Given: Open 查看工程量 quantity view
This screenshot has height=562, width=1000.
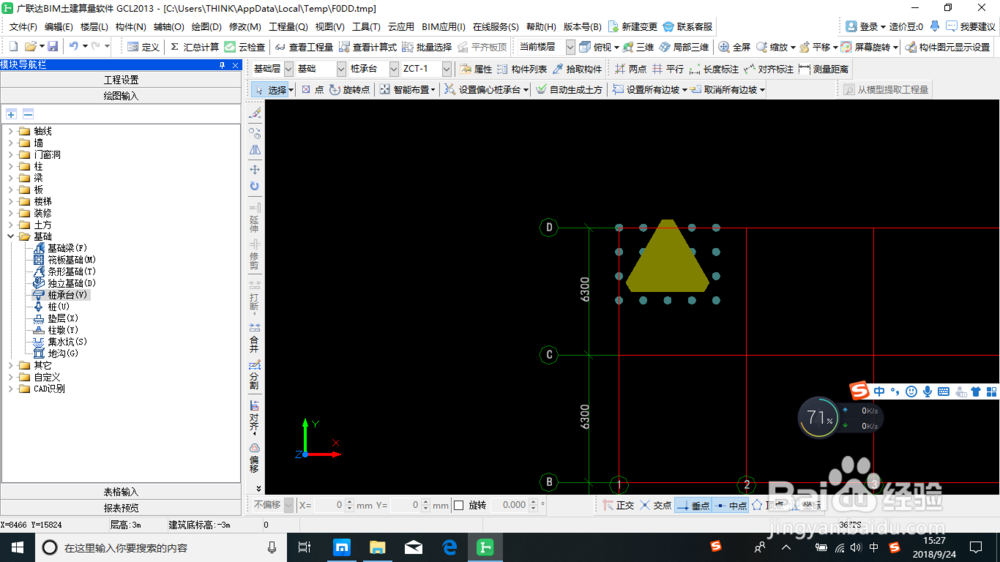Looking at the screenshot, I should click(304, 47).
